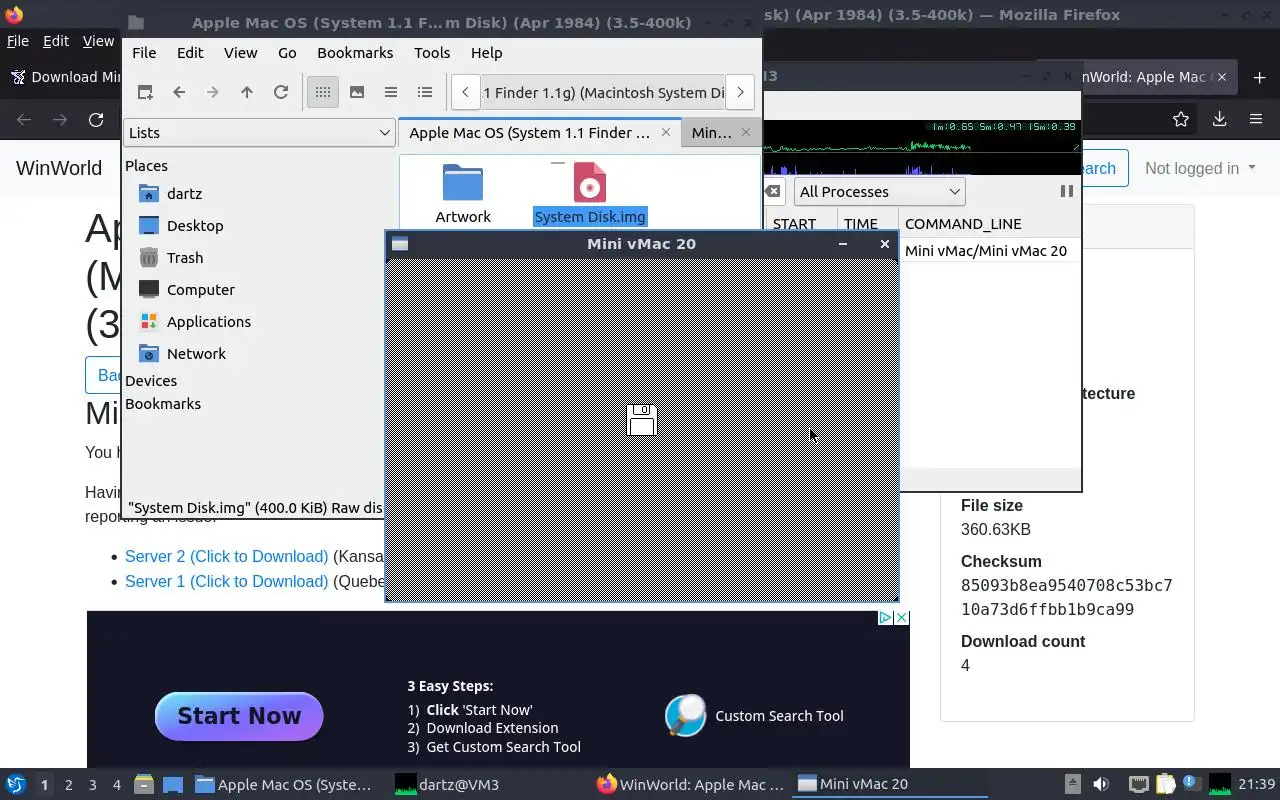Click the blinking disk icon in Mini vMac
Image resolution: width=1280 pixels, height=800 pixels.
[x=642, y=420]
